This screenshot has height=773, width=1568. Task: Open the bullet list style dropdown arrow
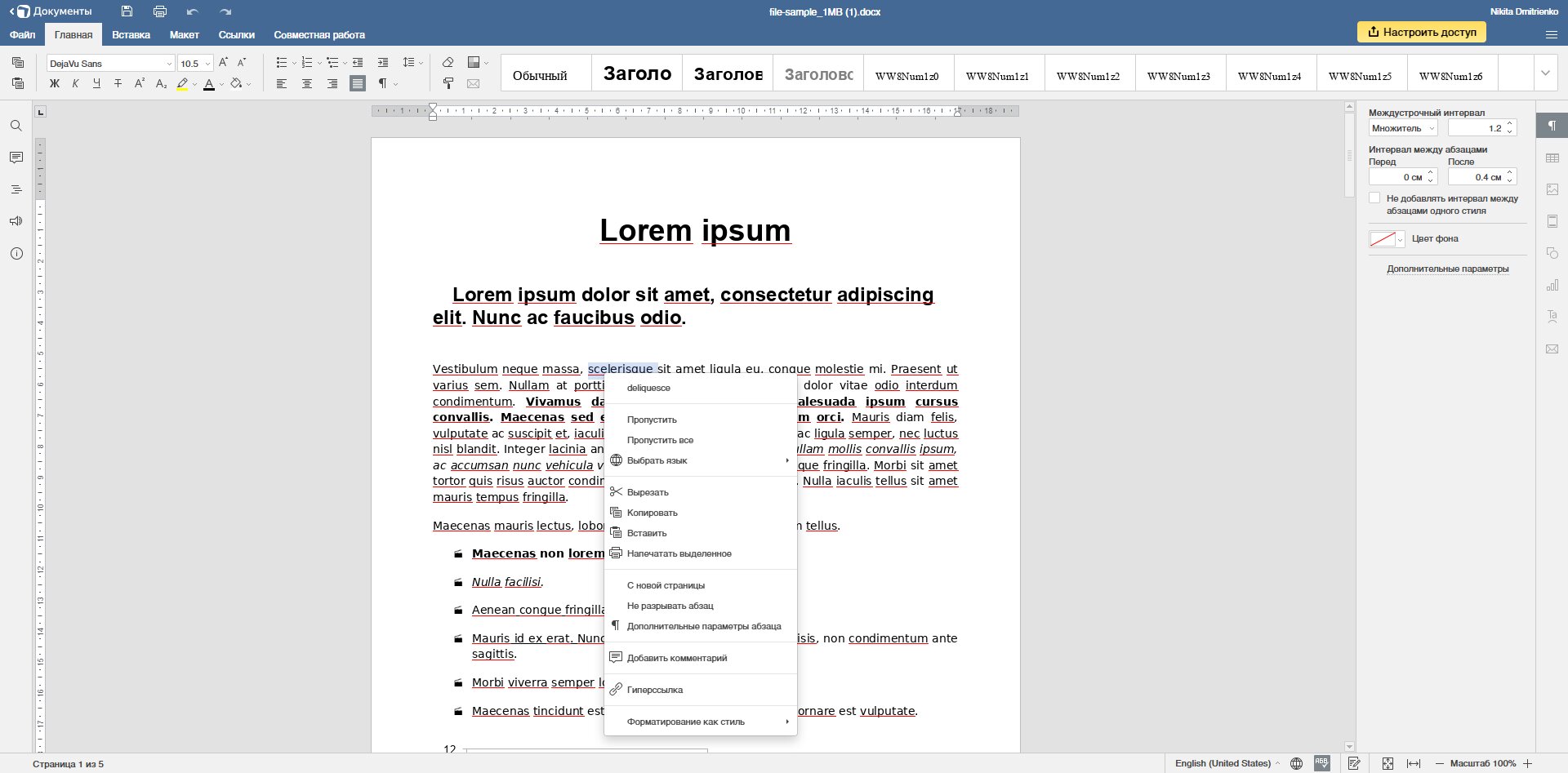pyautogui.click(x=293, y=63)
